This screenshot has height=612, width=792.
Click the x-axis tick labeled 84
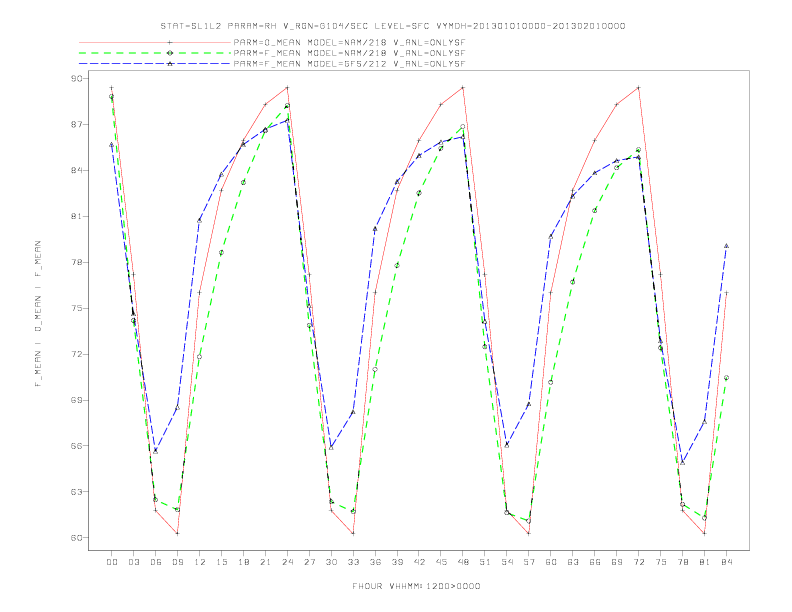pos(726,562)
